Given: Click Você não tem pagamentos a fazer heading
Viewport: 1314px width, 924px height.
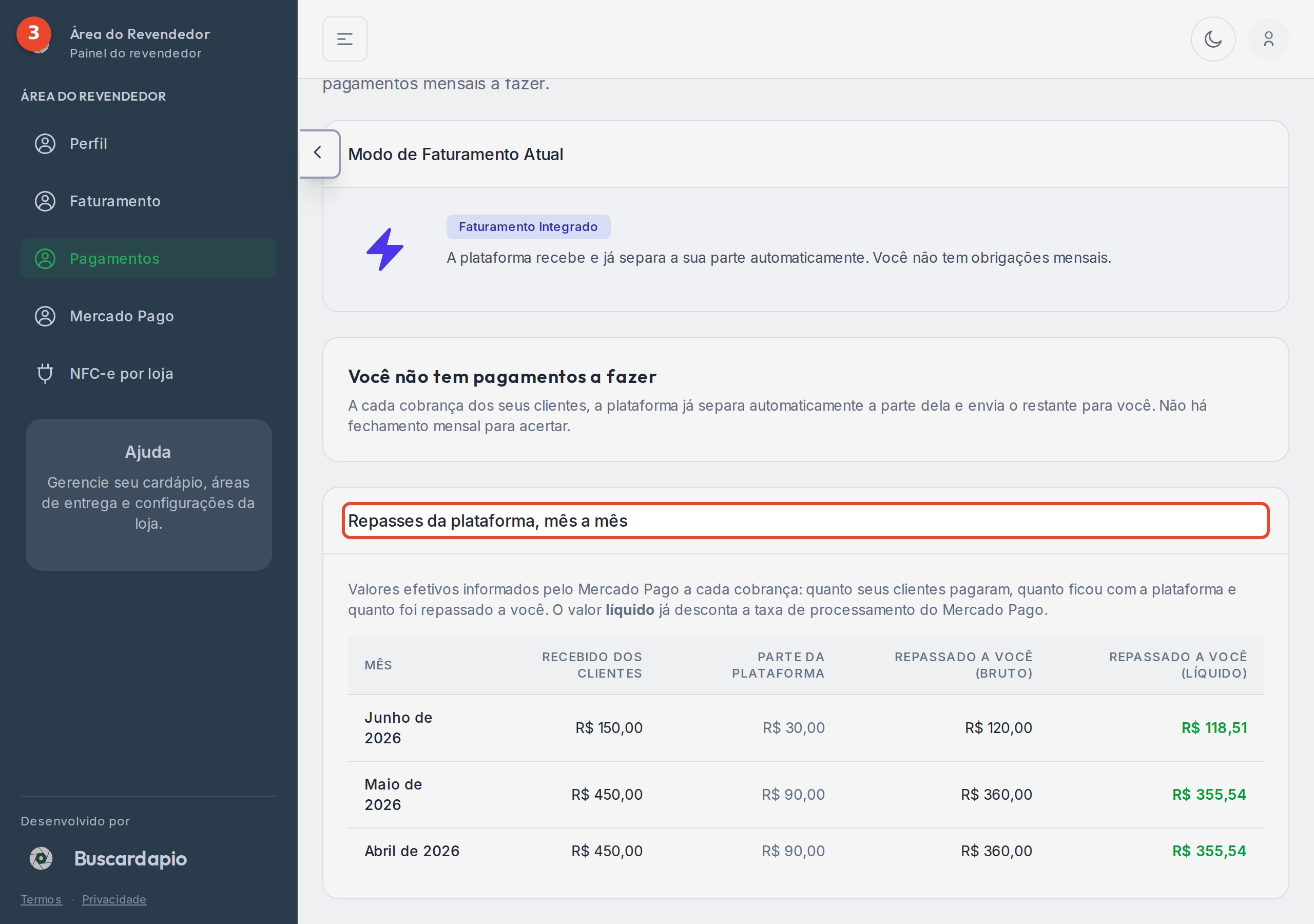Looking at the screenshot, I should tap(502, 377).
